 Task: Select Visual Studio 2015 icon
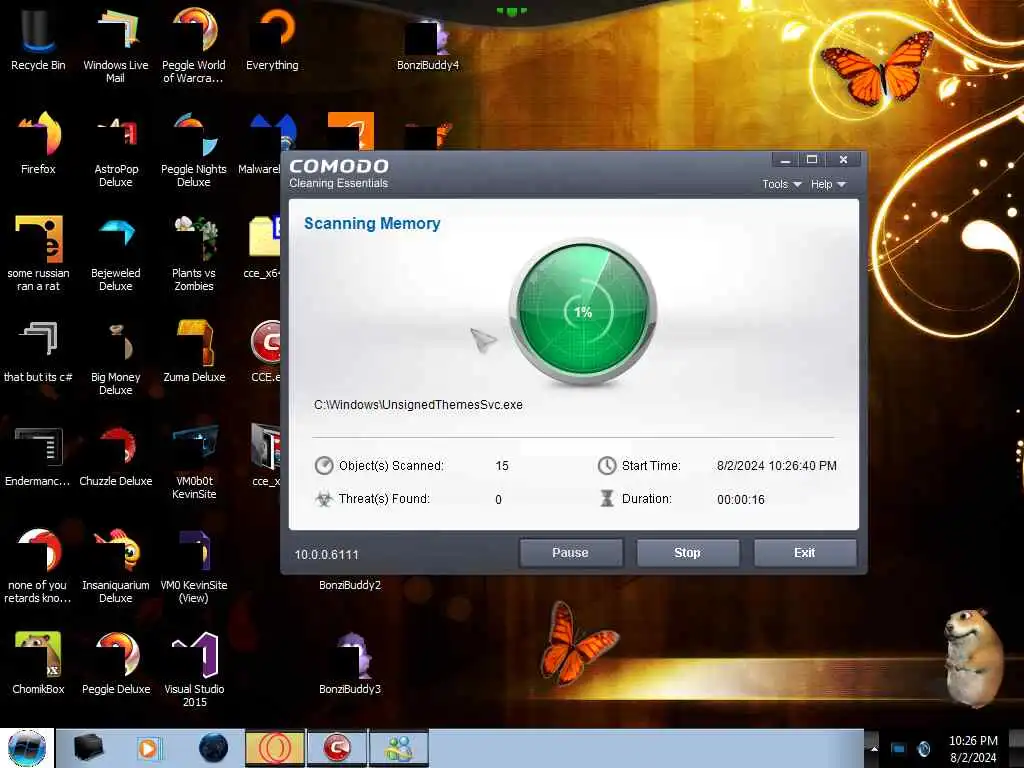pos(193,669)
